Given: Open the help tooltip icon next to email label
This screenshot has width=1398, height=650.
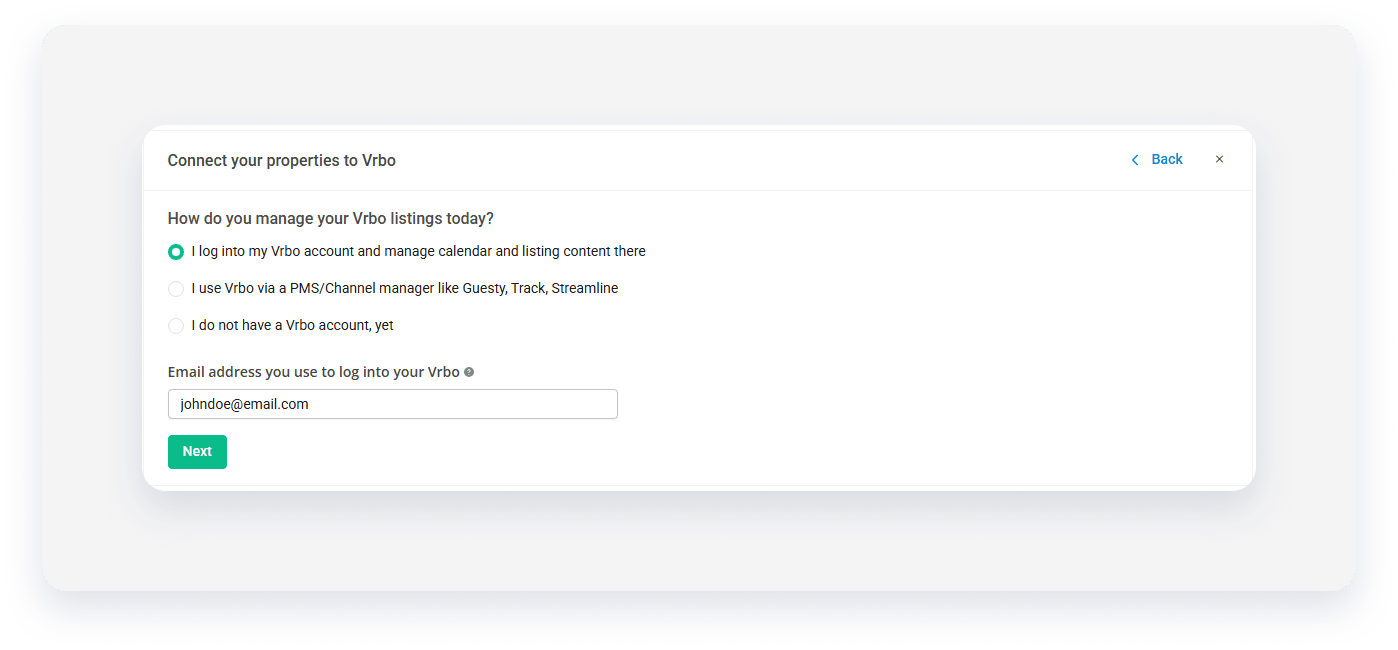Looking at the screenshot, I should pyautogui.click(x=469, y=372).
